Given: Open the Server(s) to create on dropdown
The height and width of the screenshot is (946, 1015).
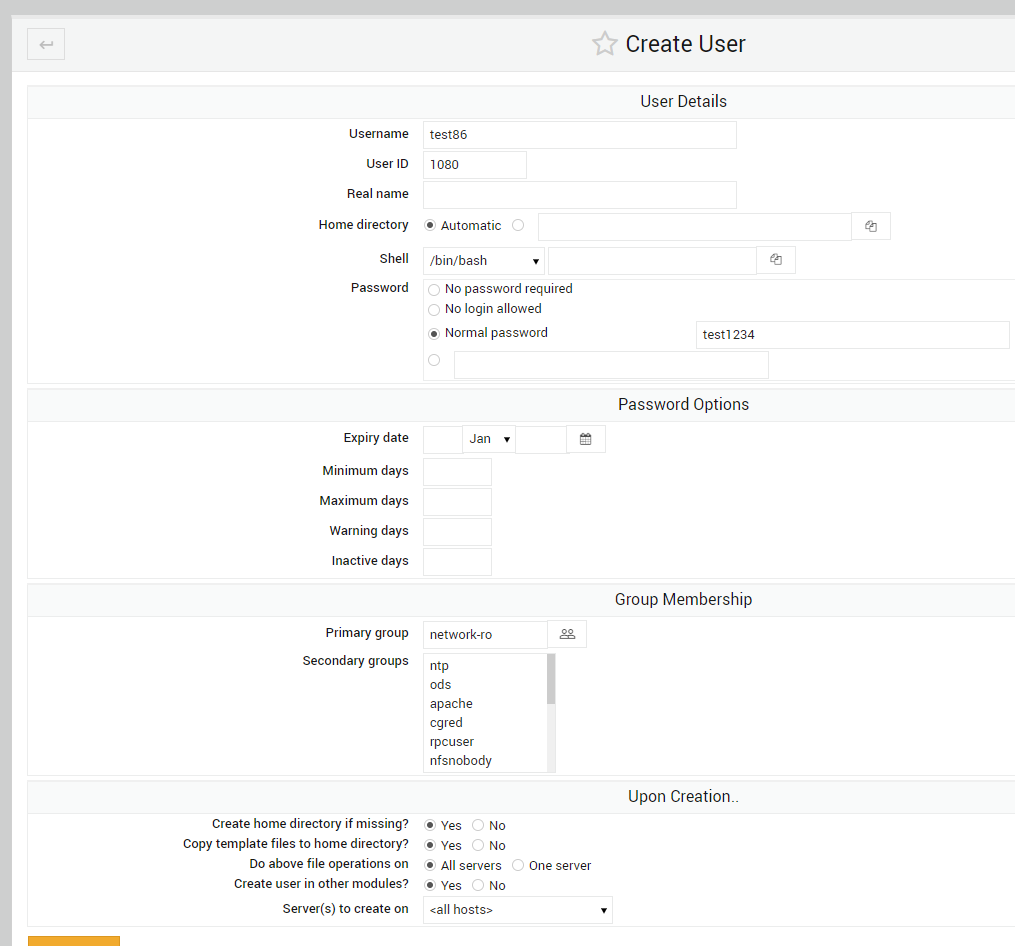Looking at the screenshot, I should (x=517, y=909).
